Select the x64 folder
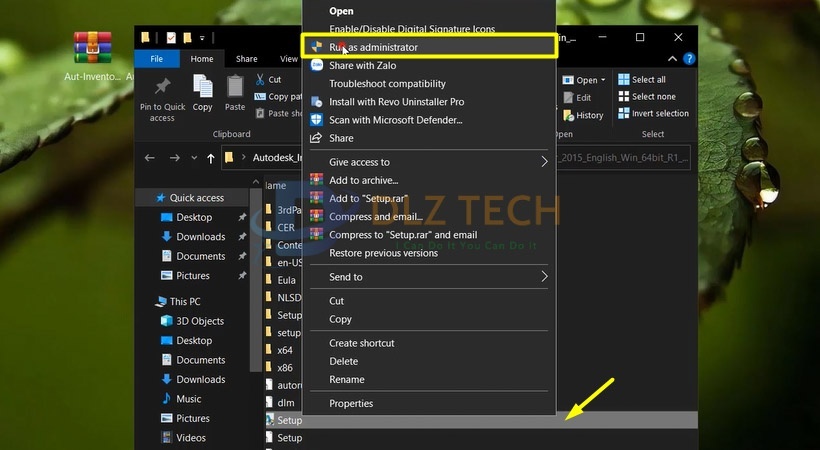Screen dimensions: 820x450 coord(283,350)
